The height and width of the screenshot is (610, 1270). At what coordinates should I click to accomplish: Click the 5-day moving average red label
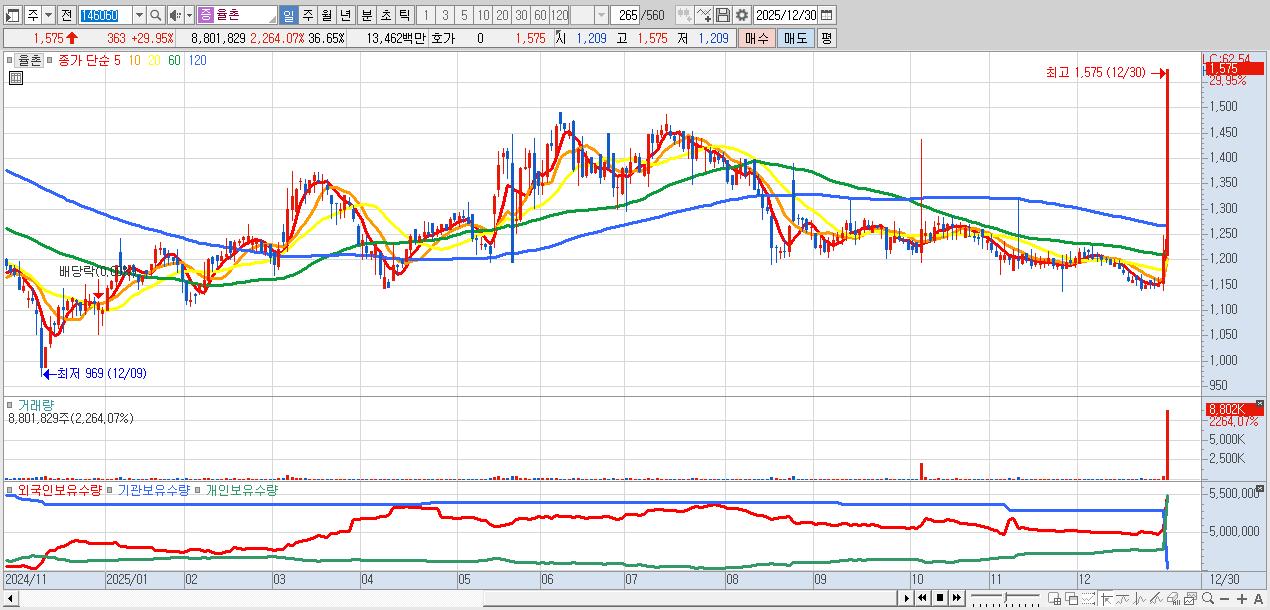(117, 60)
